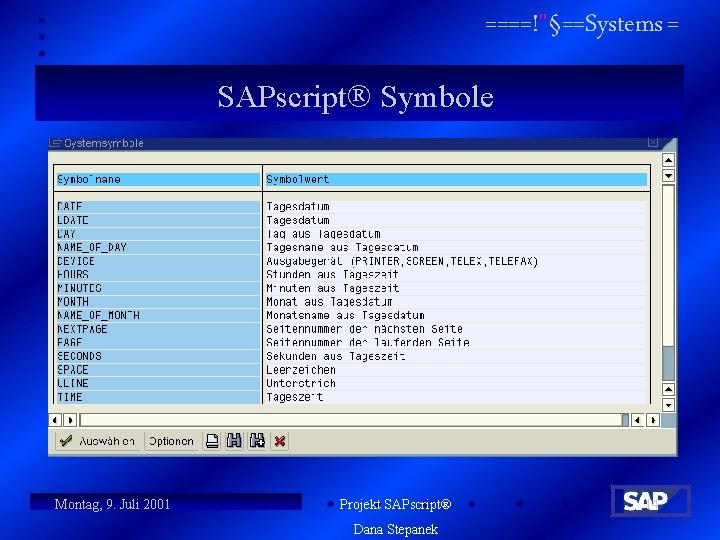Click the Symbolwert column header
This screenshot has height=540, width=720.
click(456, 180)
